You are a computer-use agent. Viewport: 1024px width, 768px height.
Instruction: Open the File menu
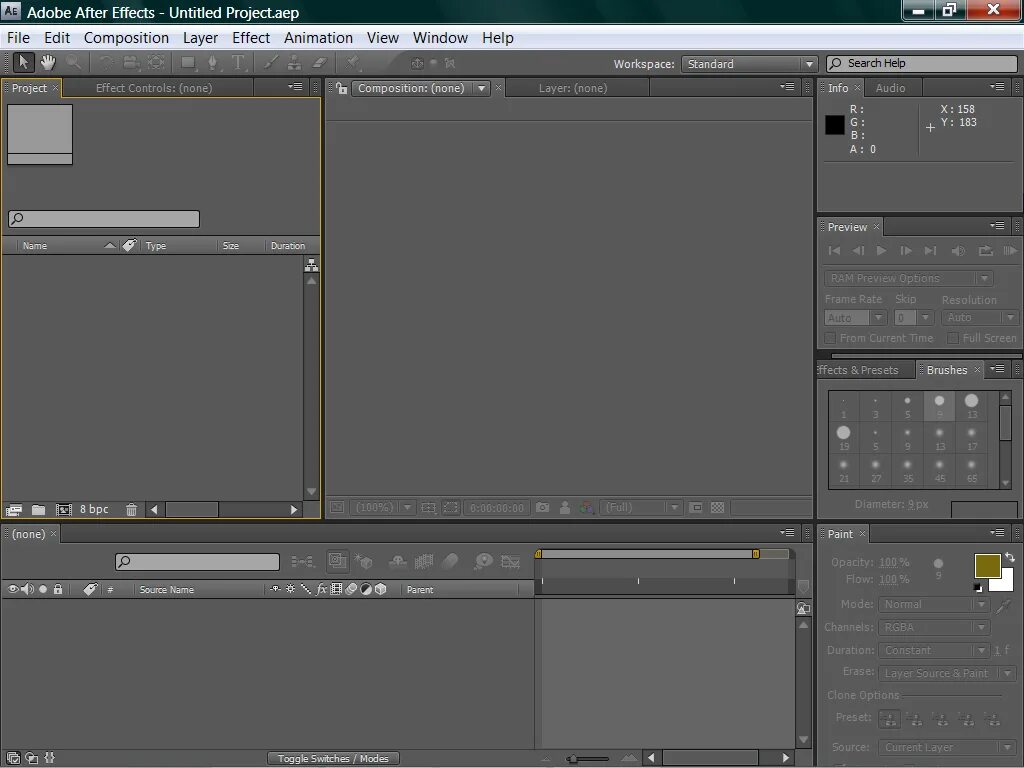coord(18,38)
